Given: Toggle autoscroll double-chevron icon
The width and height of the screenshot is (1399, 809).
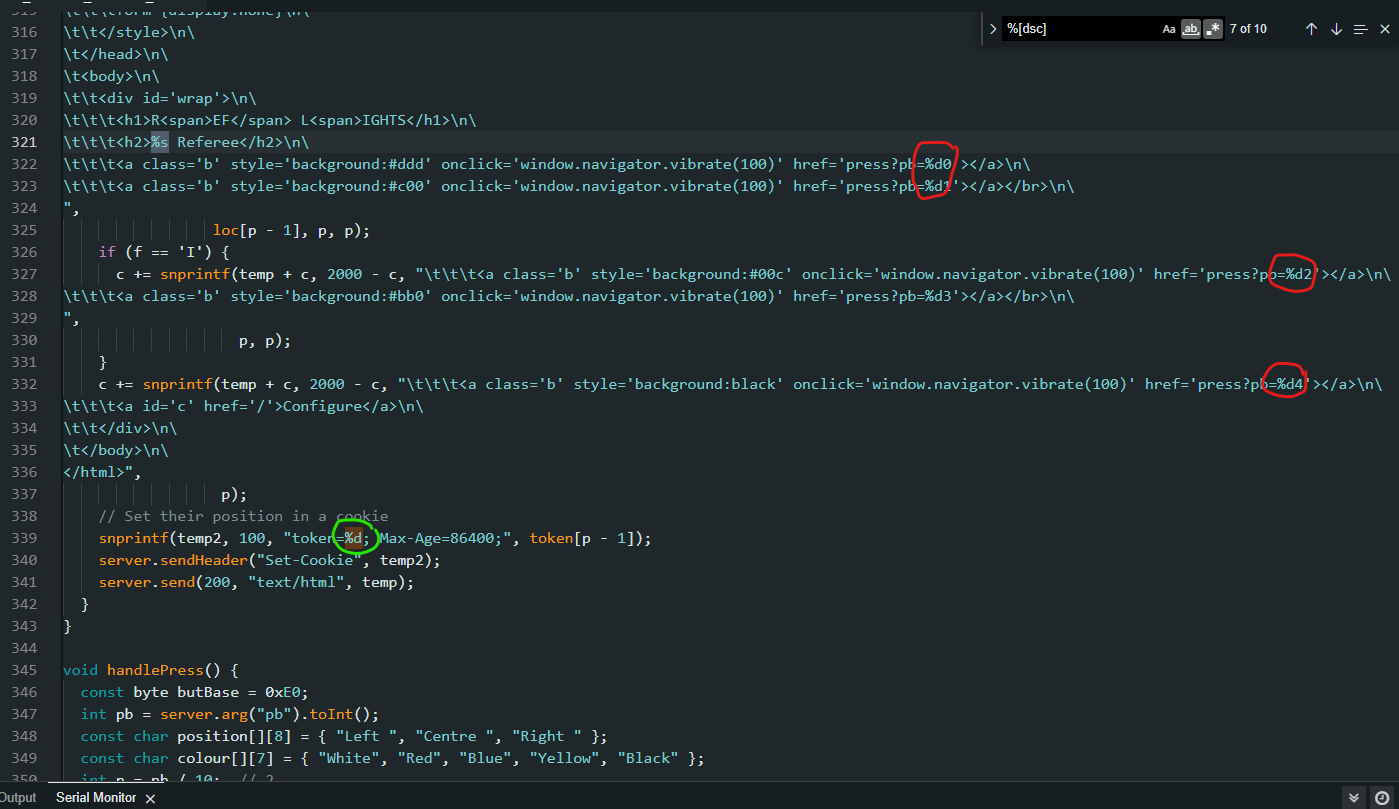Looking at the screenshot, I should coord(1353,798).
